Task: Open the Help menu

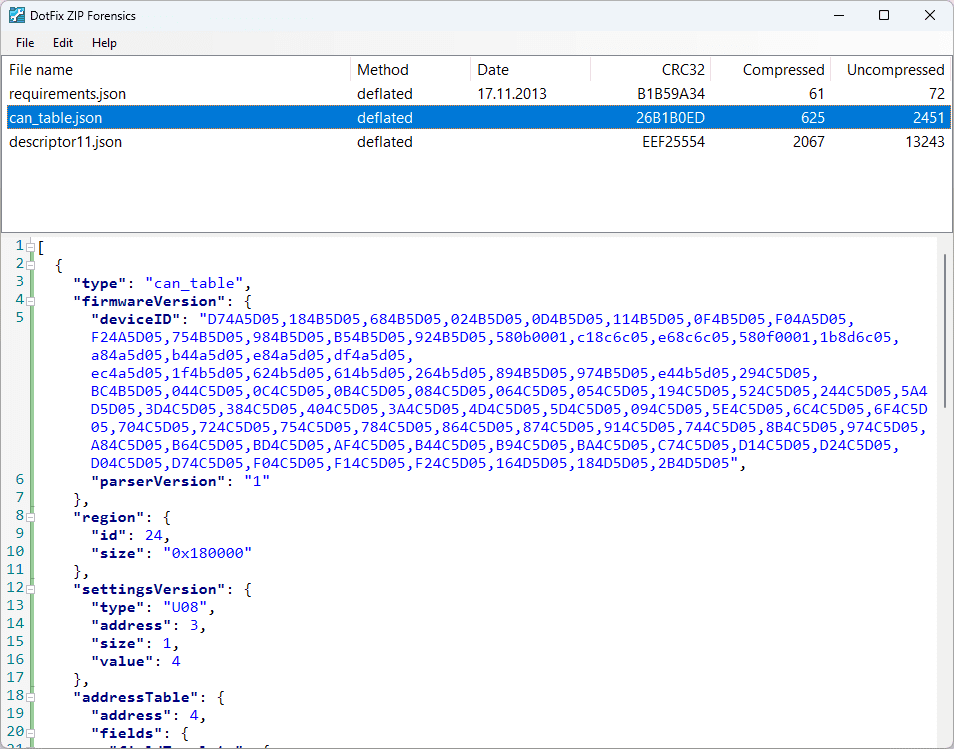Action: [x=104, y=43]
